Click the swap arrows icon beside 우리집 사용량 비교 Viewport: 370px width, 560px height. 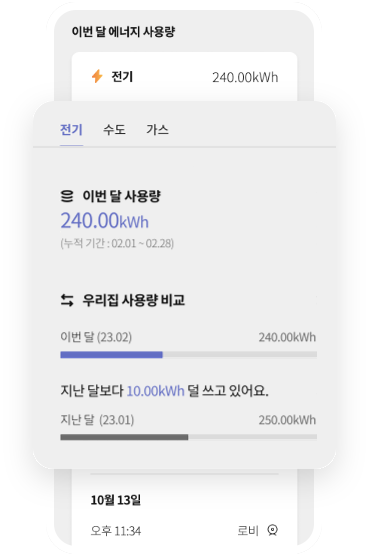click(x=67, y=300)
